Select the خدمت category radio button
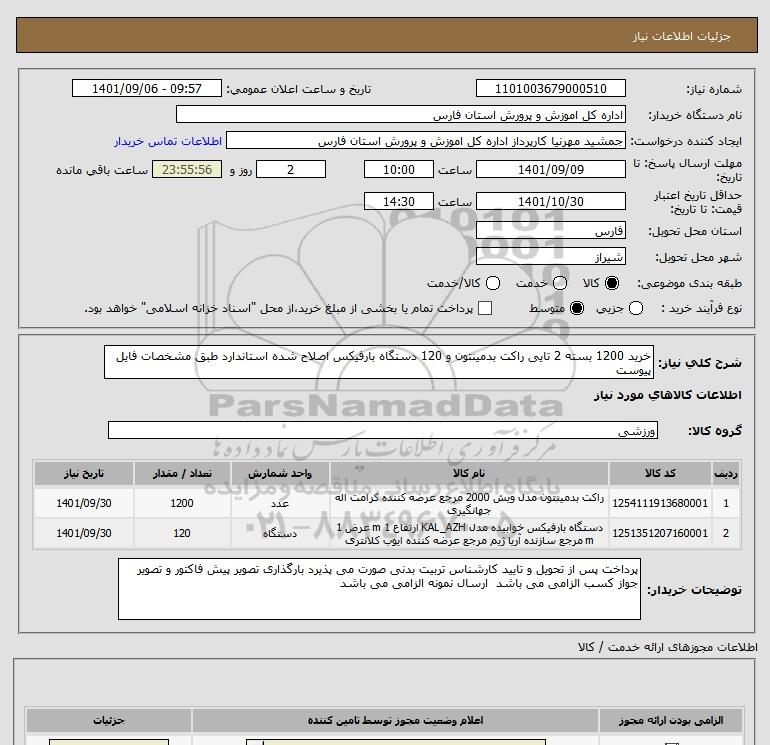 tap(560, 283)
